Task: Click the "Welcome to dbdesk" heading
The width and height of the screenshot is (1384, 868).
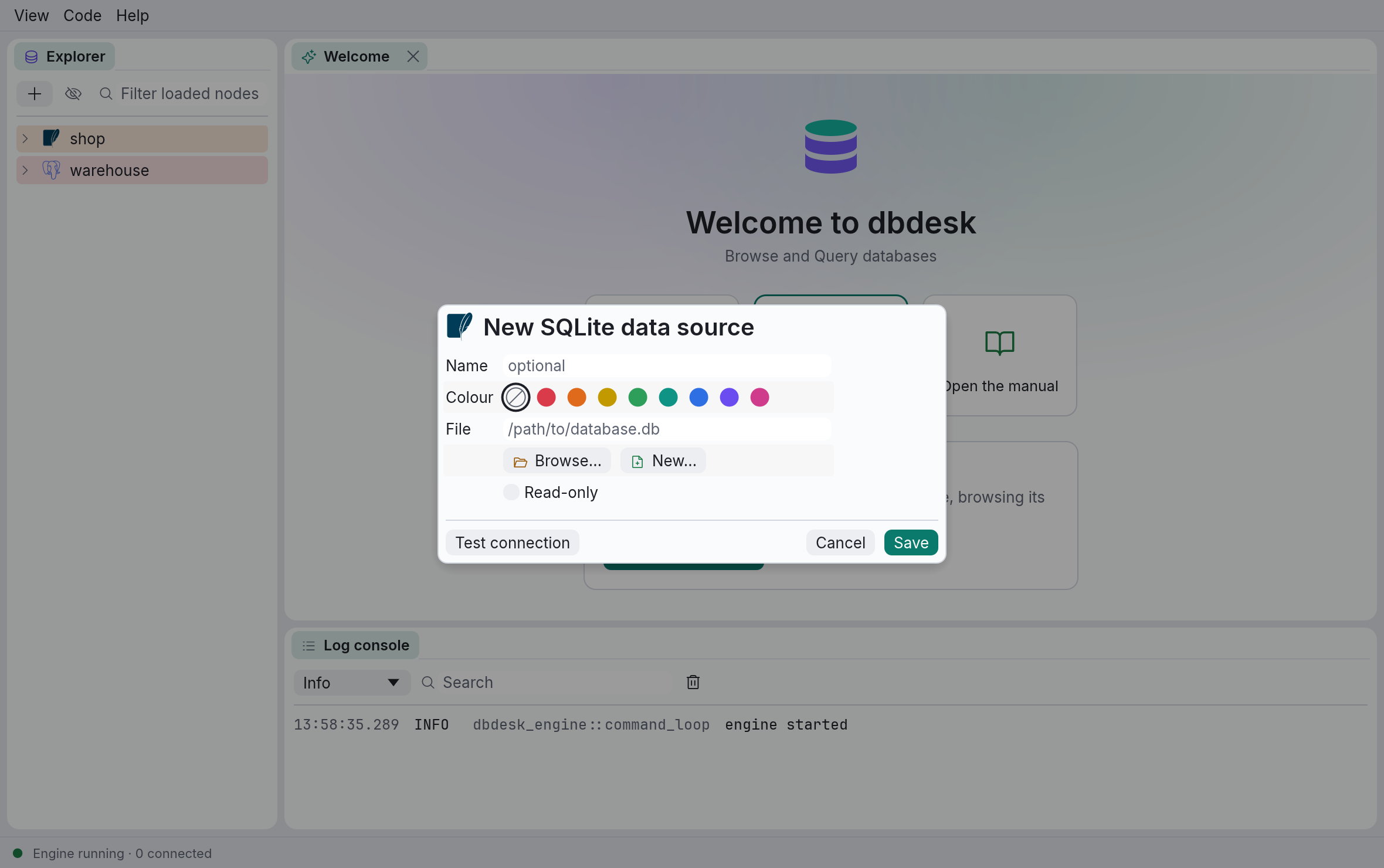Action: (x=830, y=223)
